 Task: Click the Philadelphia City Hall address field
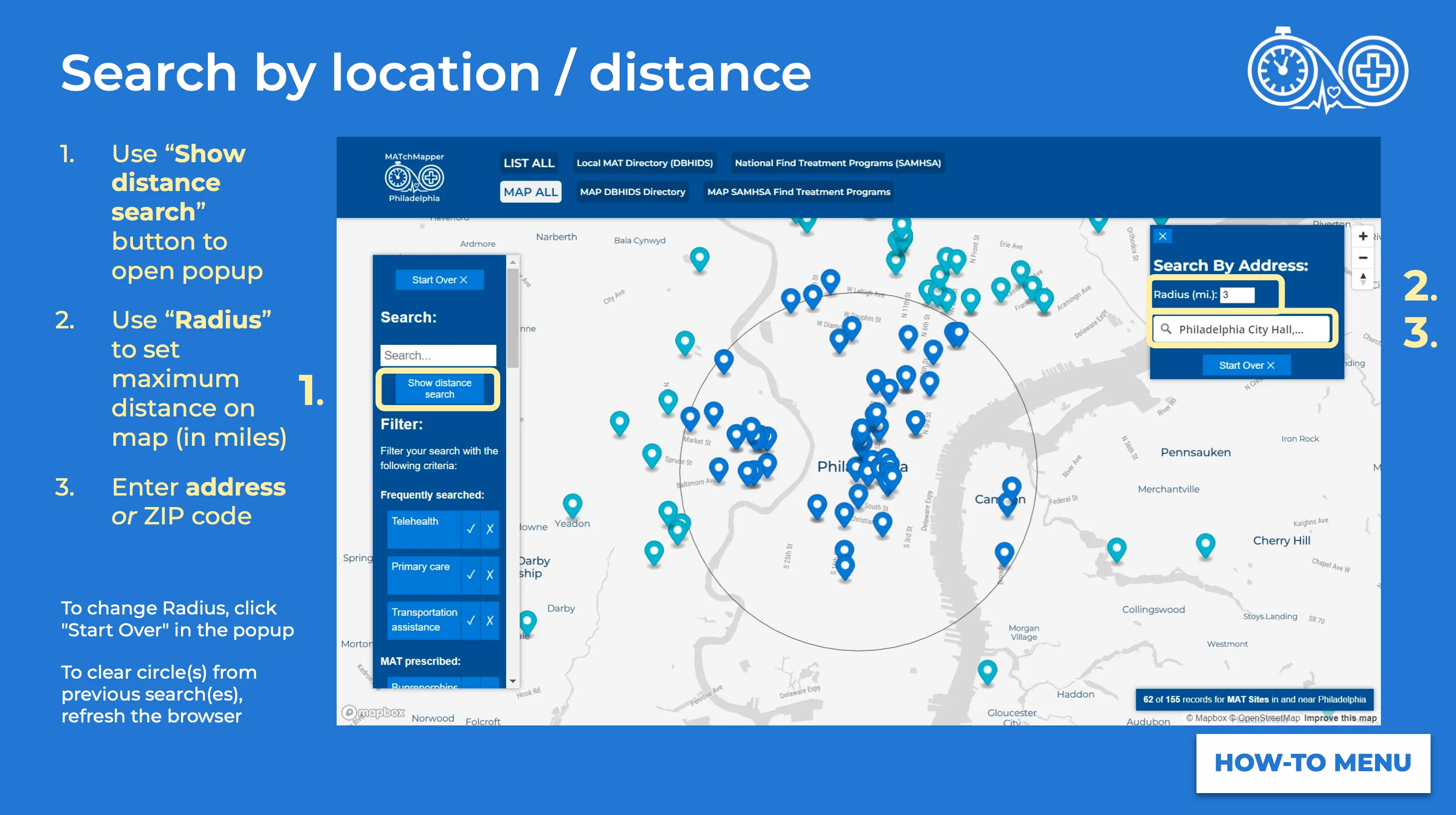point(1241,329)
